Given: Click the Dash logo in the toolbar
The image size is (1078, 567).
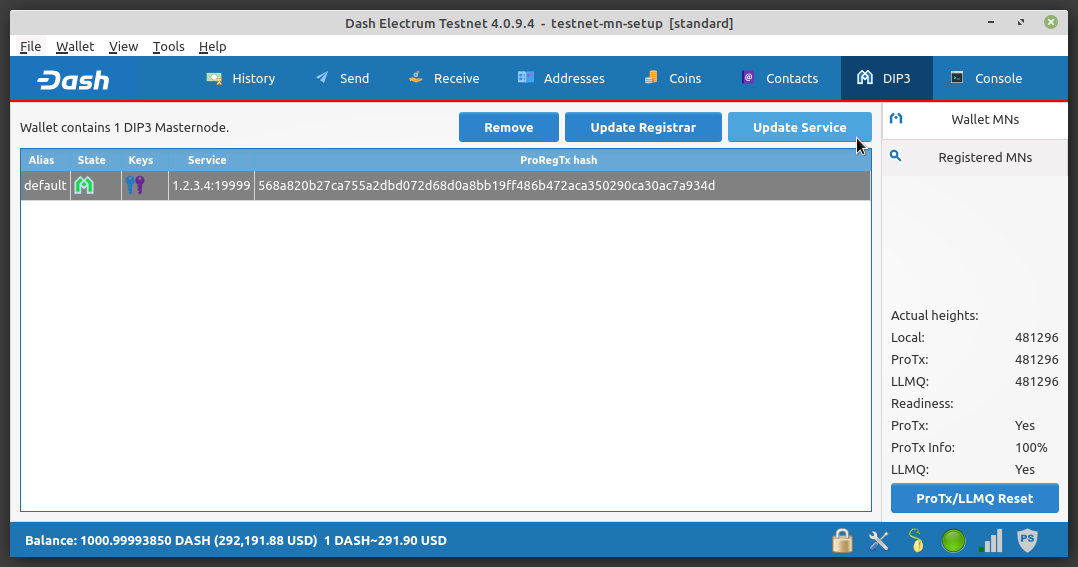Looking at the screenshot, I should (73, 80).
